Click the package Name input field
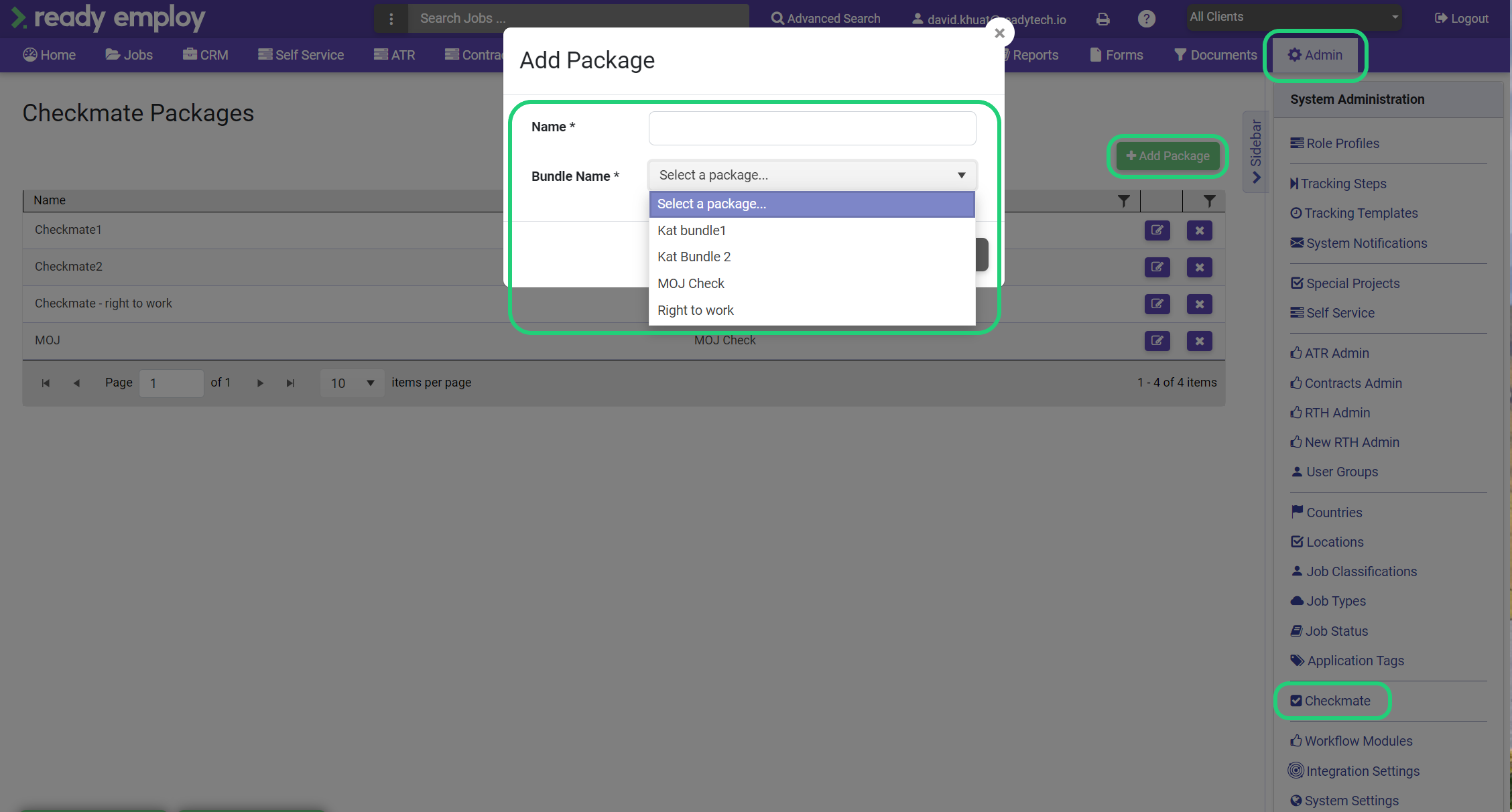Image resolution: width=1512 pixels, height=812 pixels. tap(812, 128)
